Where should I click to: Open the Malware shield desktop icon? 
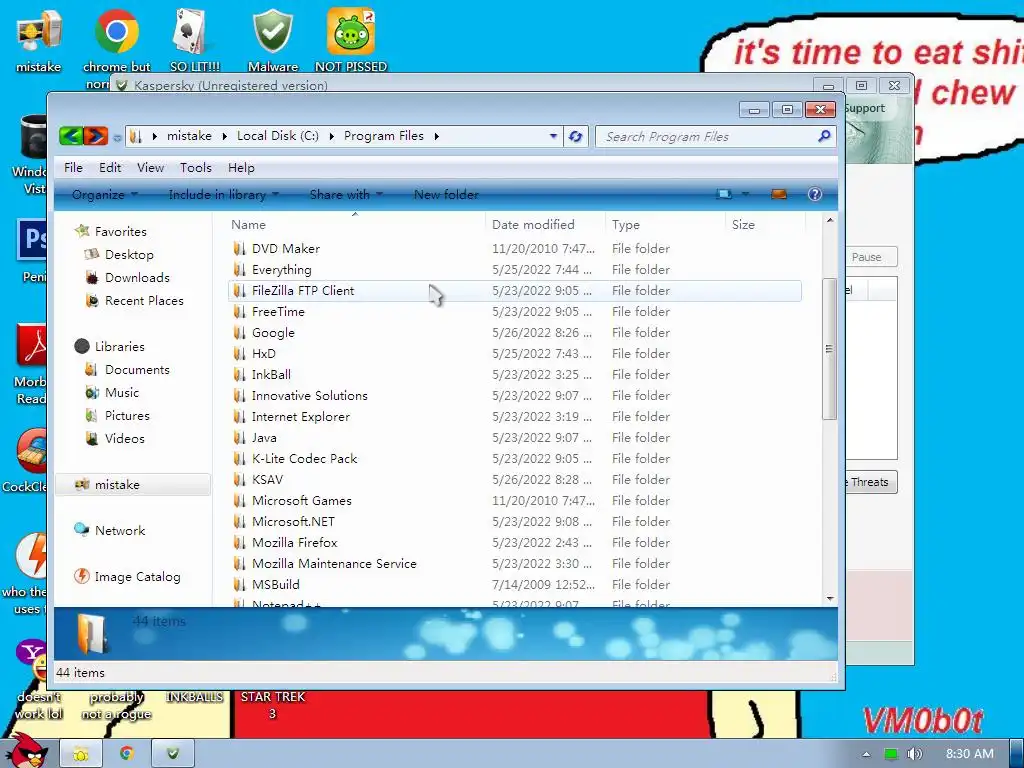pos(273,40)
